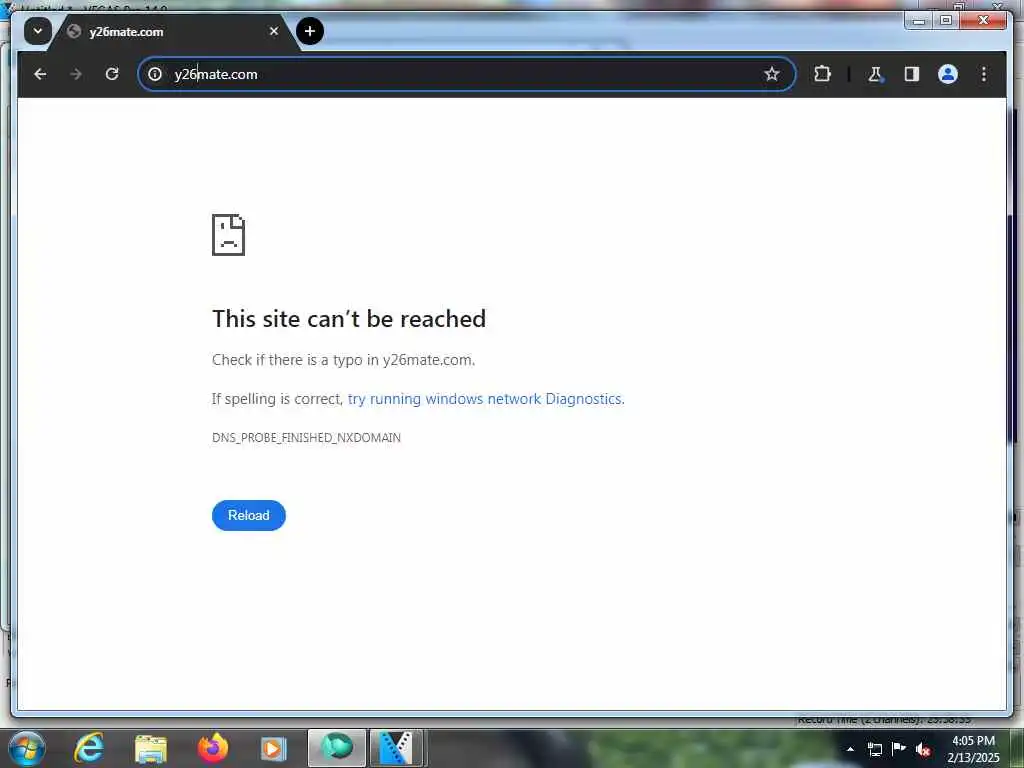The height and width of the screenshot is (768, 1024).
Task: Minimize the browser window
Action: (x=919, y=21)
